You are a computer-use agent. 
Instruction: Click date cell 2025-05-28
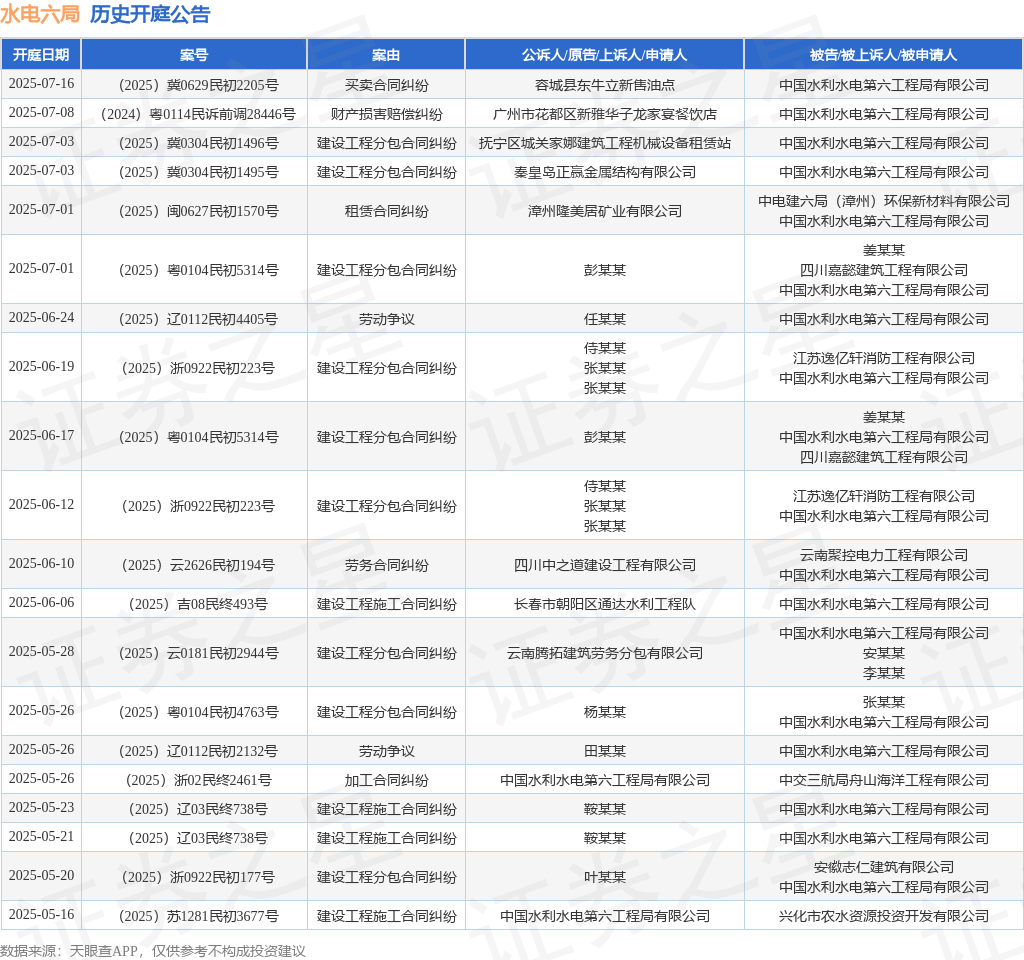41,652
